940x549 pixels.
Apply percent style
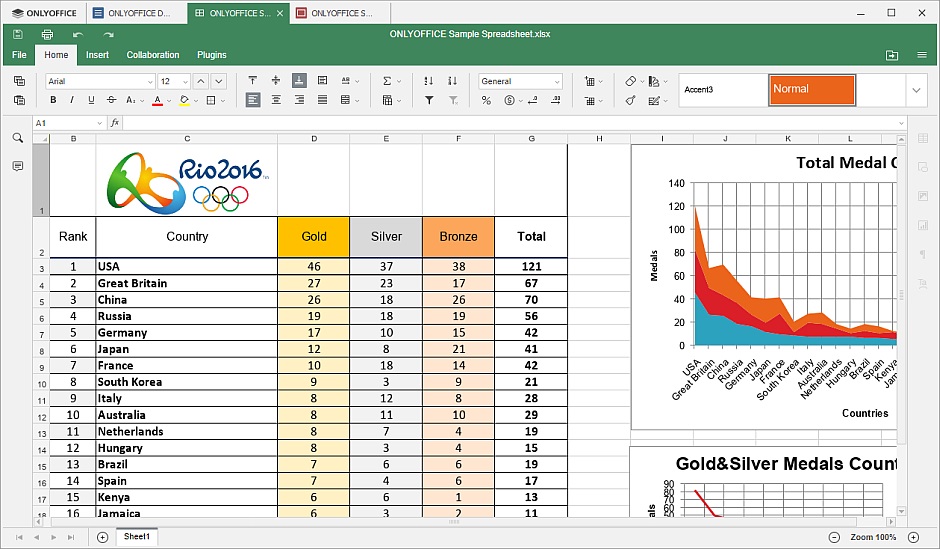[486, 100]
